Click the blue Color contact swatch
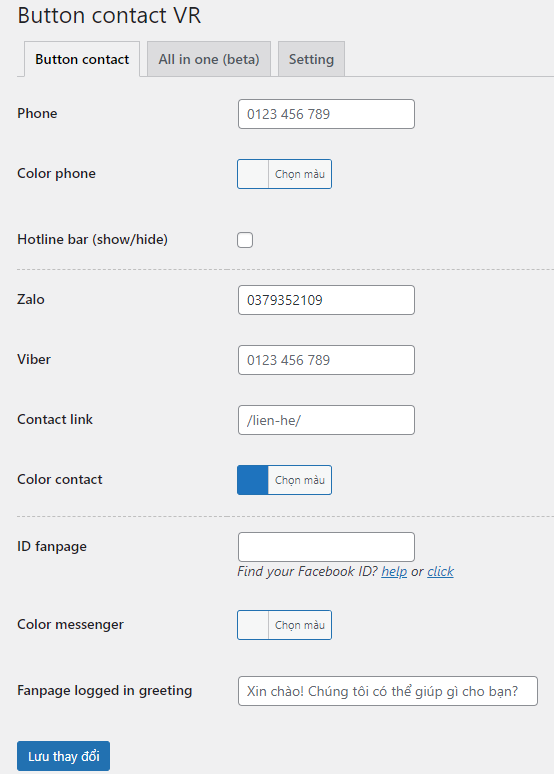 (253, 480)
